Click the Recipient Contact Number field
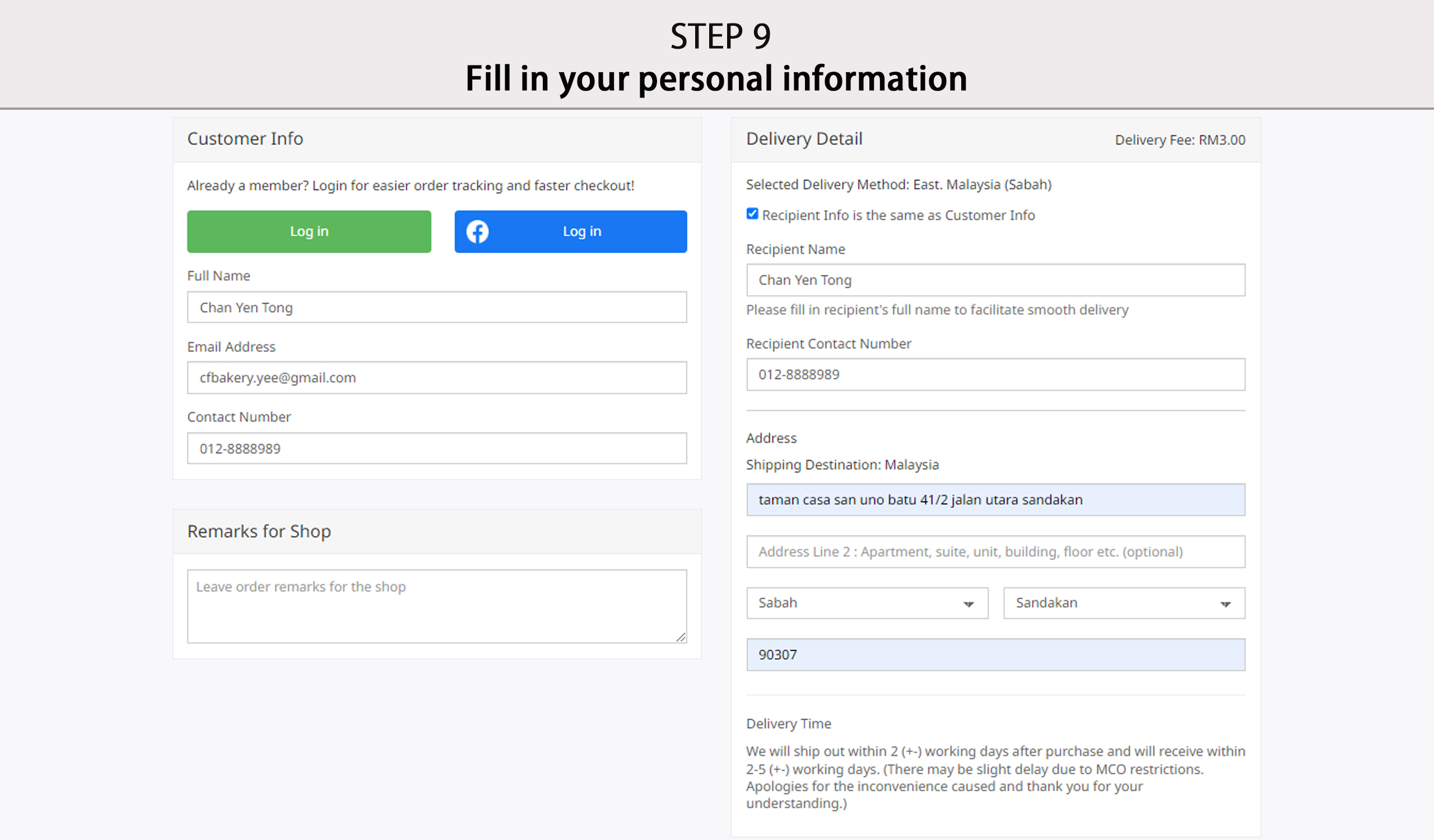1434x840 pixels. [x=995, y=374]
